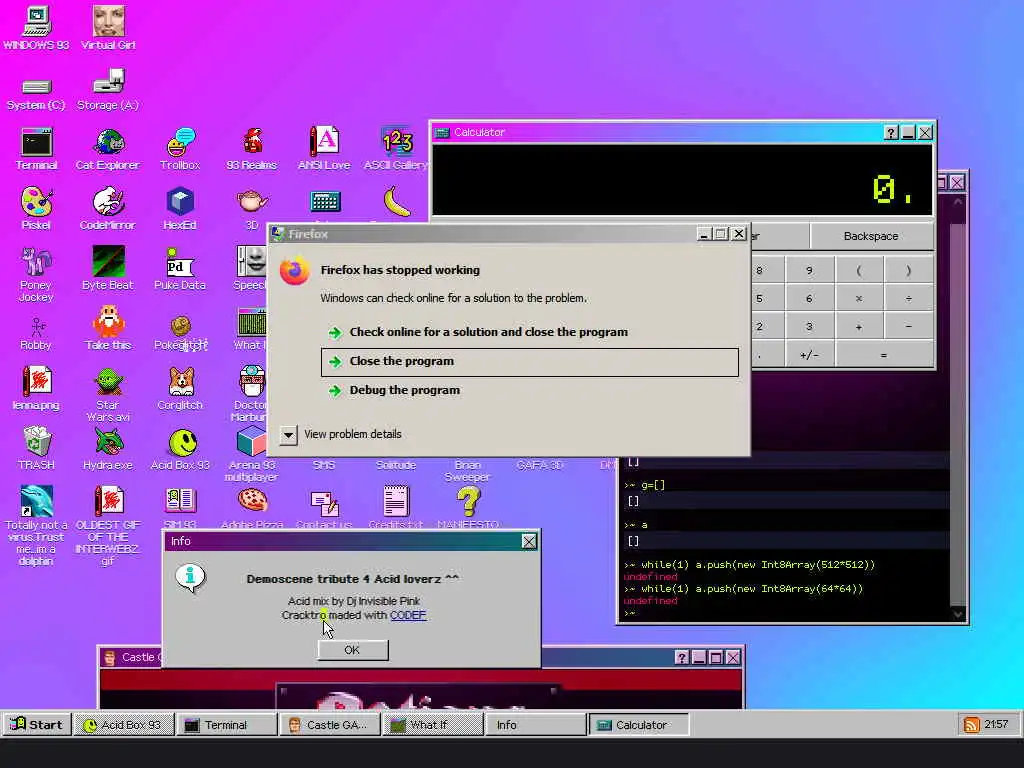The image size is (1024, 768).
Task: Switch to What If taskbar item
Action: 433,725
